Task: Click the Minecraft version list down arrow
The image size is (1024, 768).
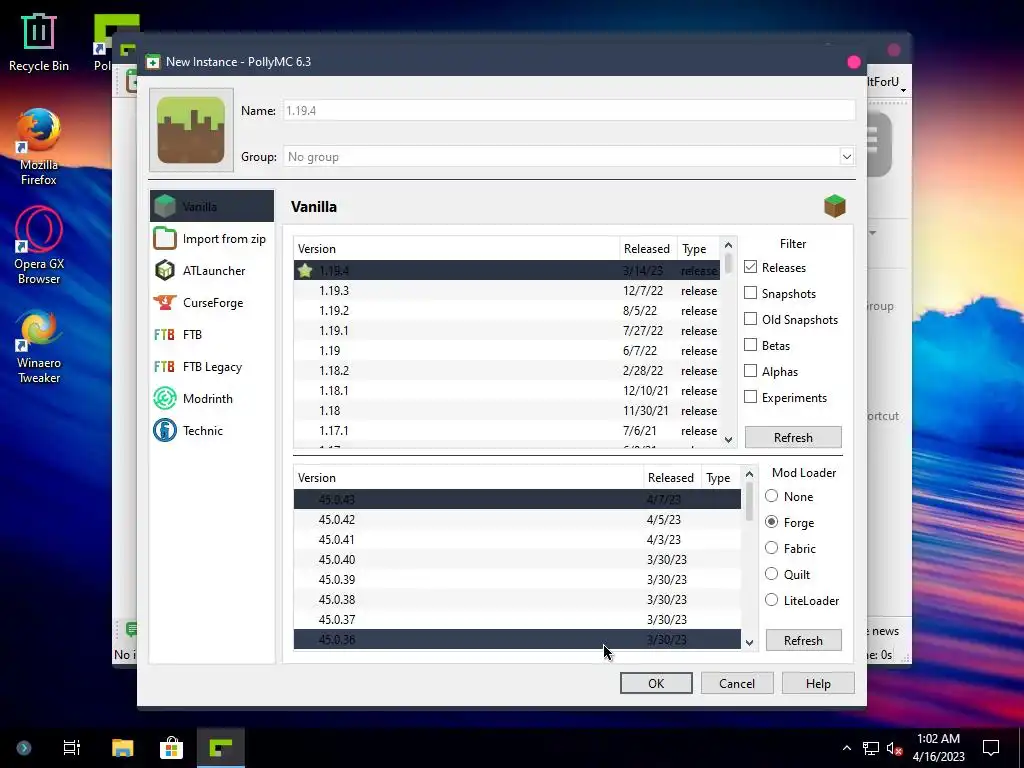Action: [x=728, y=440]
